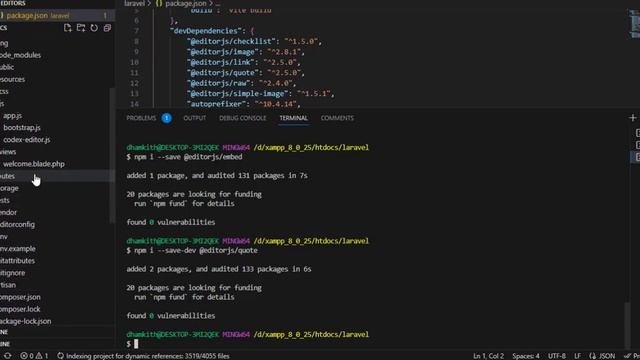
Task: Click the laravel breadcrumb segment
Action: pyautogui.click(x=134, y=3)
